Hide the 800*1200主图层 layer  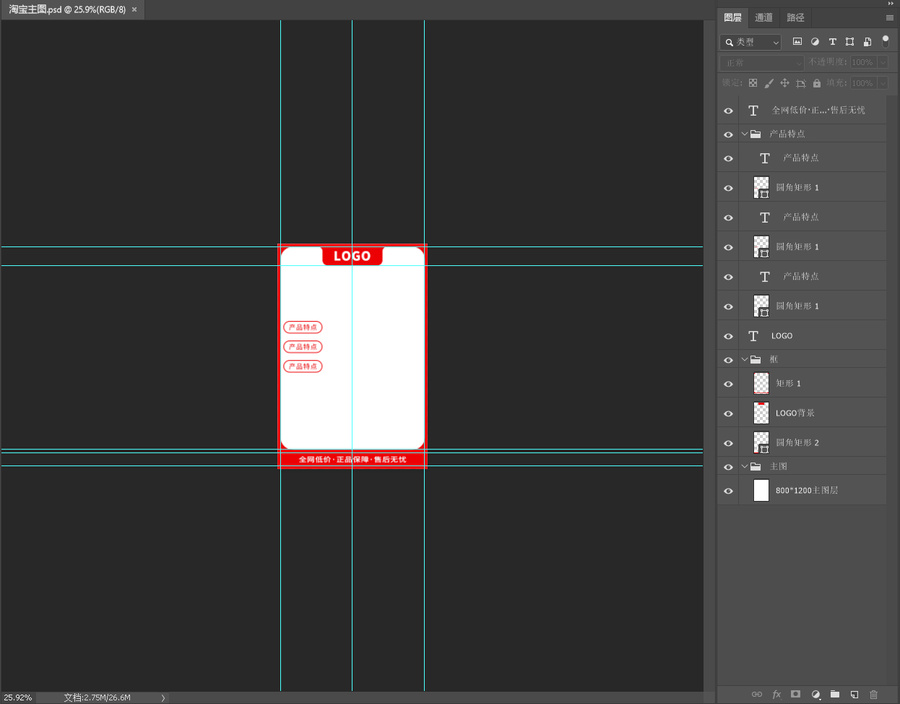[x=728, y=491]
